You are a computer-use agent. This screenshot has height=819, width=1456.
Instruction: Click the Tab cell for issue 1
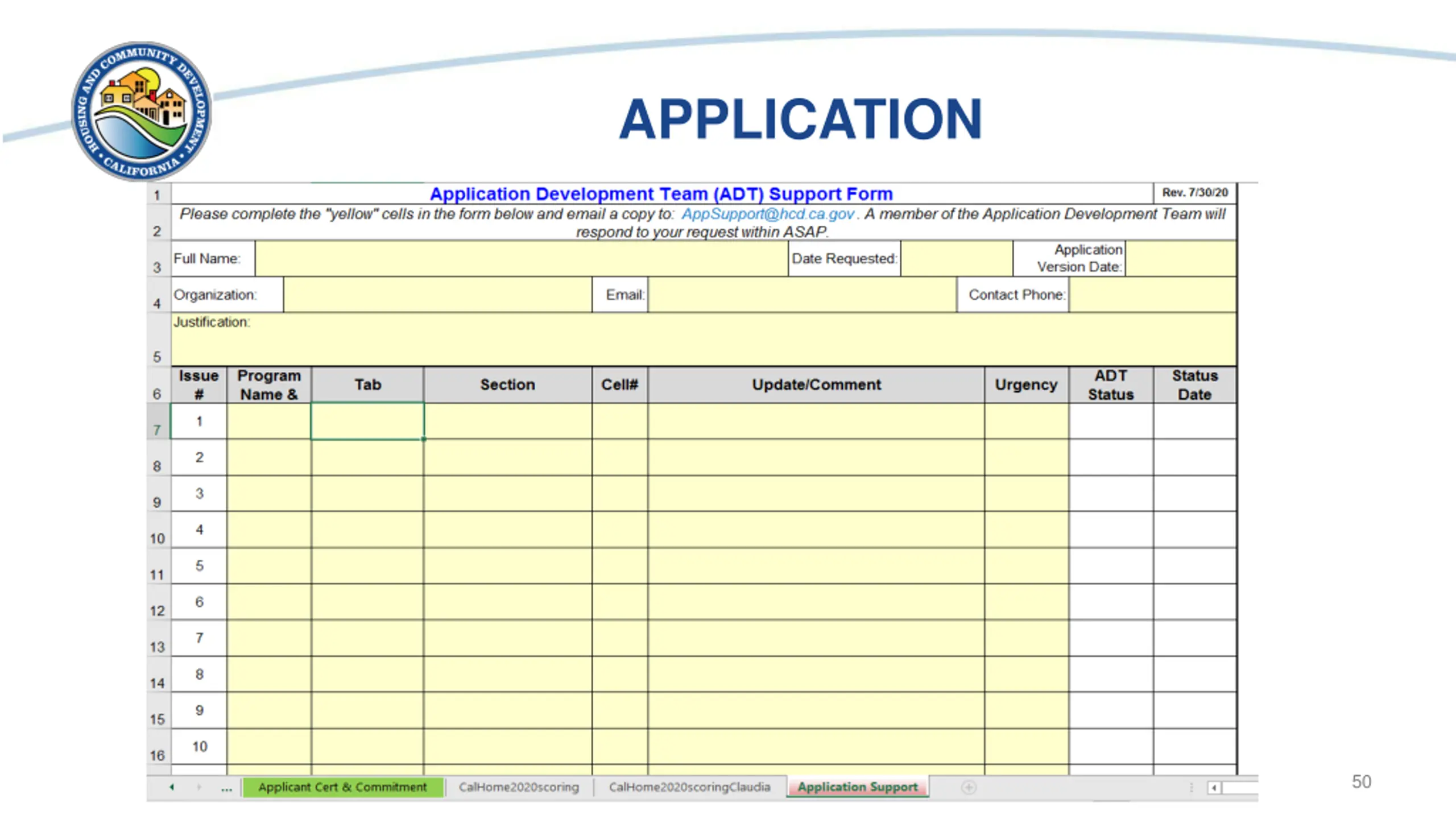[367, 421]
